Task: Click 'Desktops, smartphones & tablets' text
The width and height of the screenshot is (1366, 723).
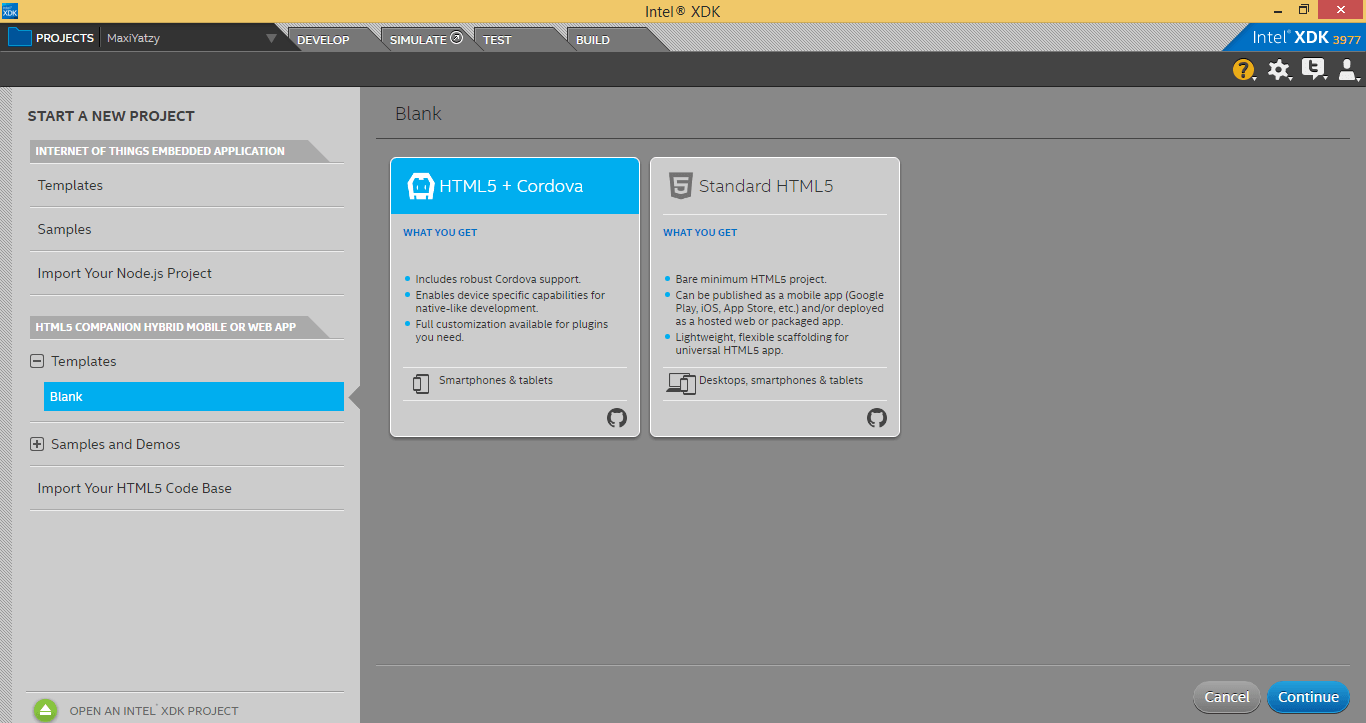Action: tap(781, 381)
